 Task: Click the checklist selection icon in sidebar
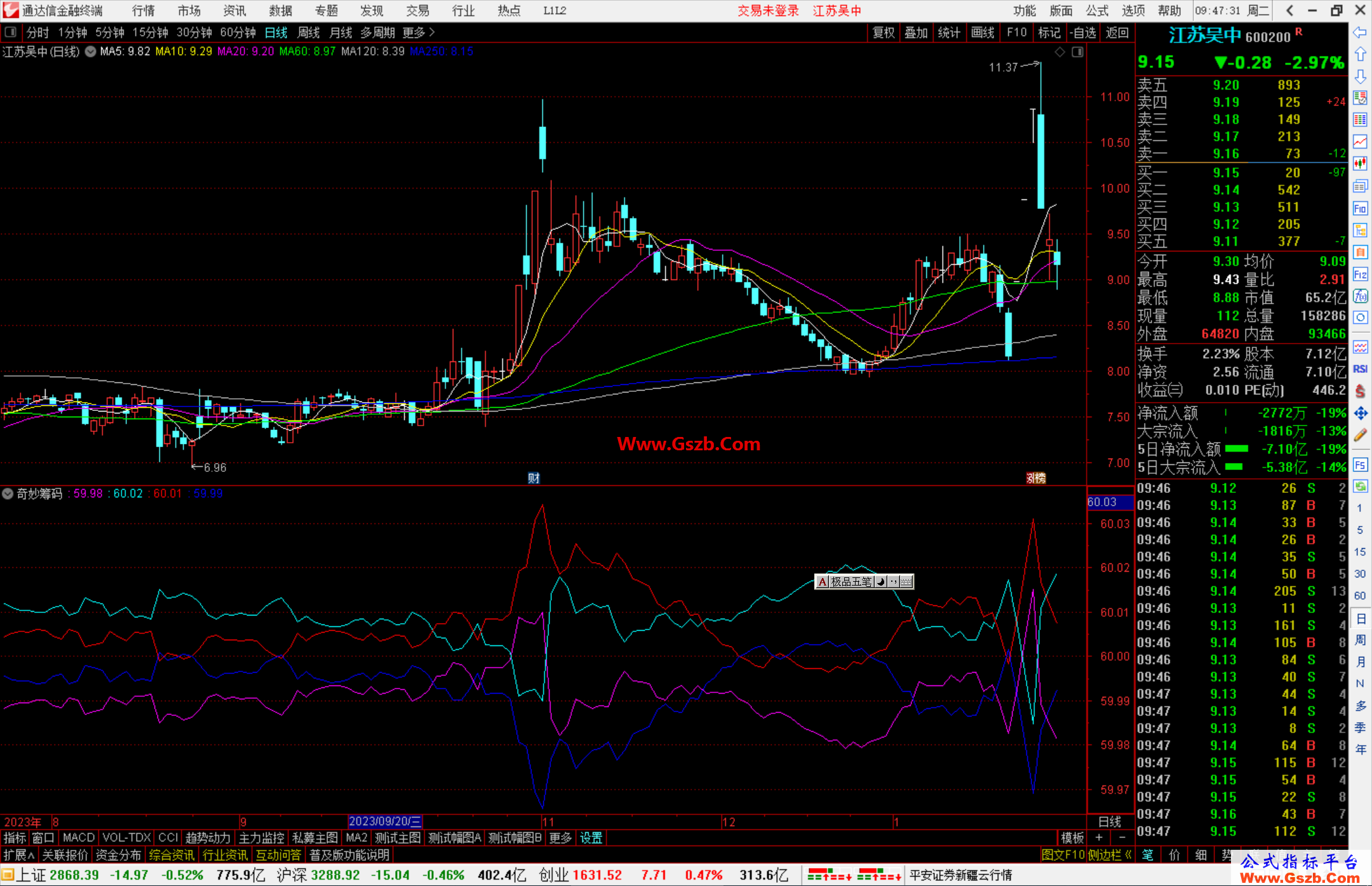click(x=1360, y=98)
